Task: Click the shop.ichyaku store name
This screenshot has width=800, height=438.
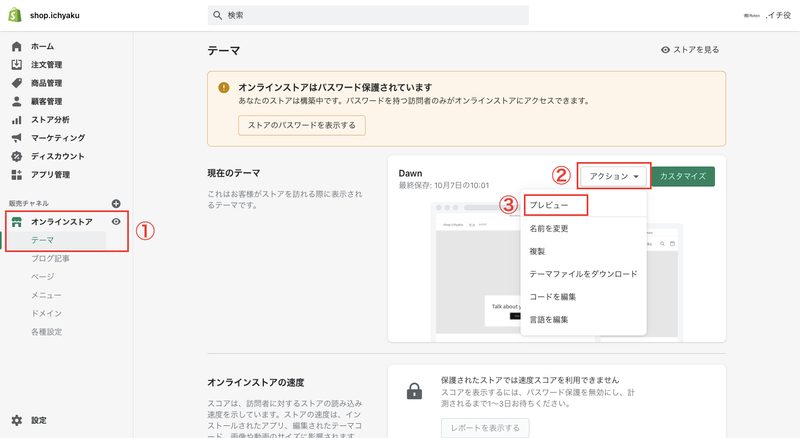Action: pos(55,15)
